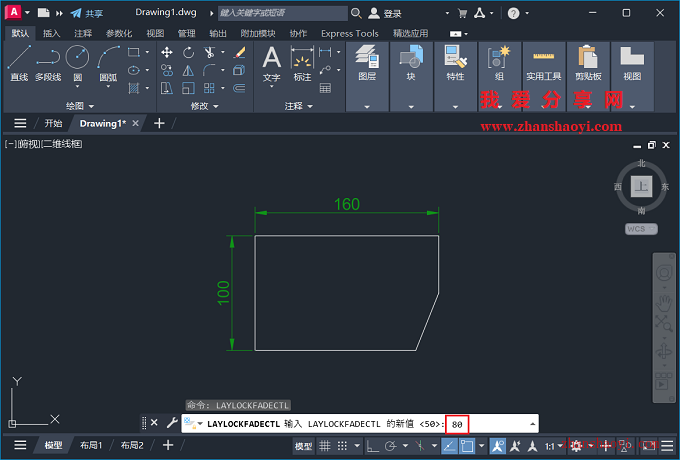Switch to the Start (开始) file tab

pyautogui.click(x=53, y=124)
